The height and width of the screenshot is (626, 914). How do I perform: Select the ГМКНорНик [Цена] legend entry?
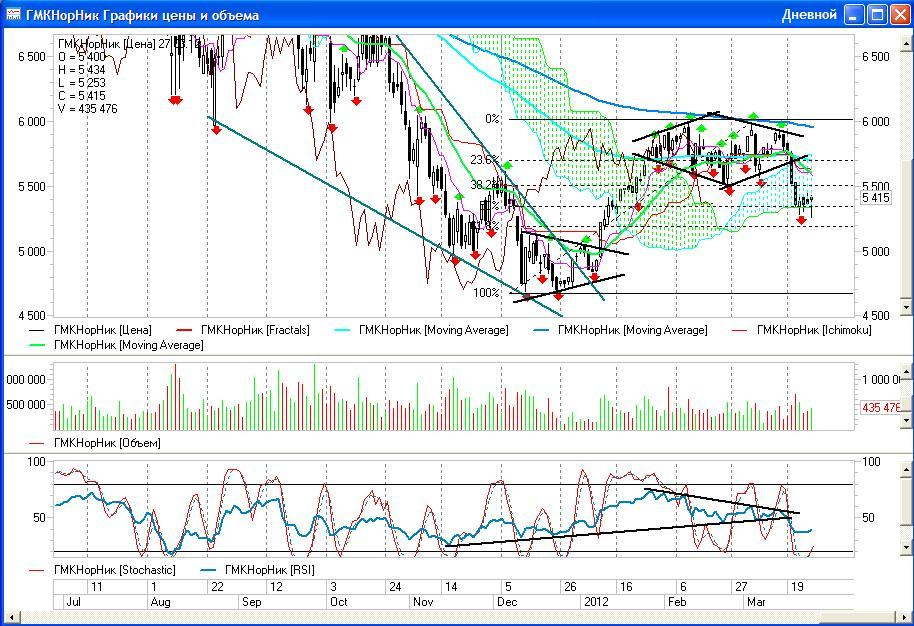(90, 330)
